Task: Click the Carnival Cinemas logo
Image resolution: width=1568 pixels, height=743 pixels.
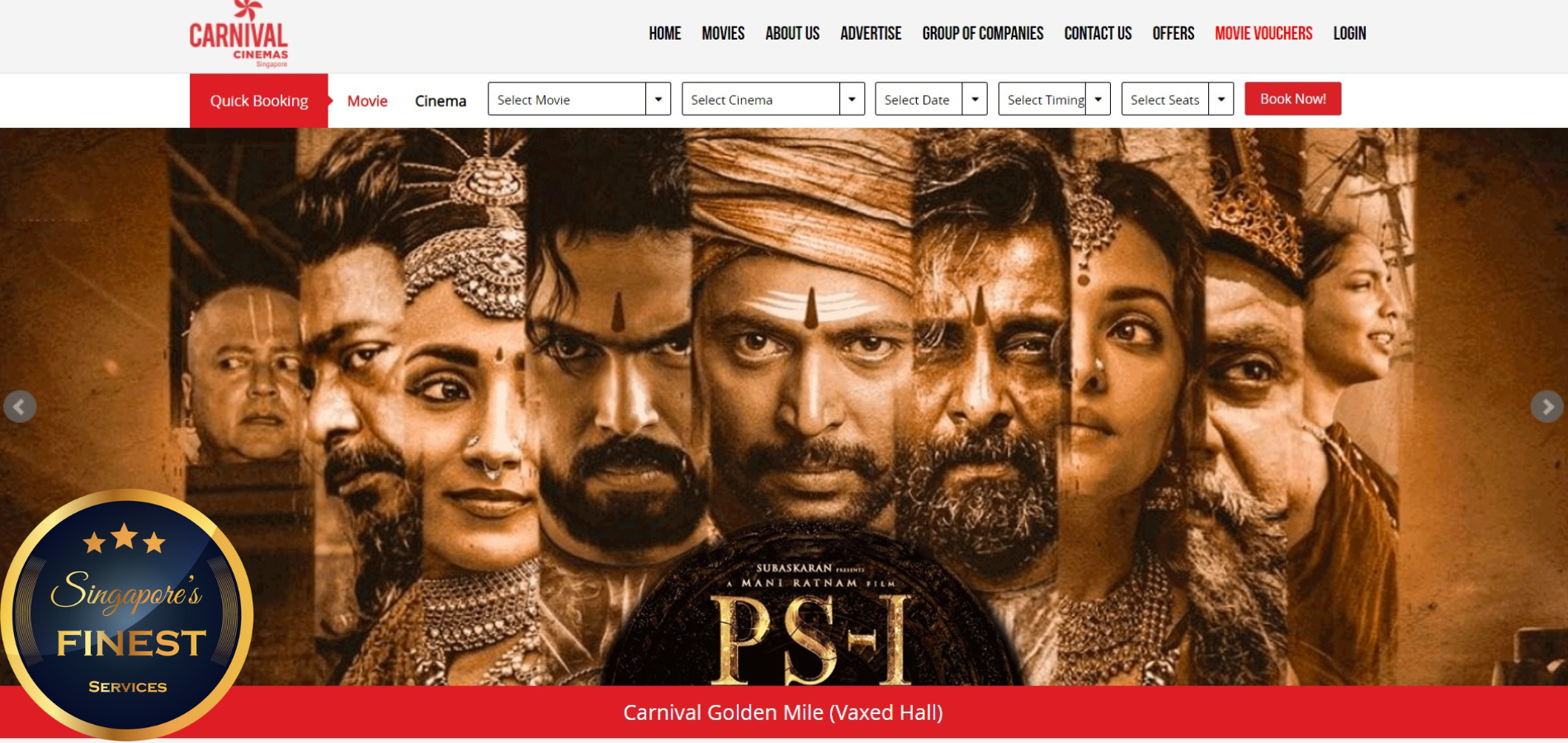Action: 239,35
